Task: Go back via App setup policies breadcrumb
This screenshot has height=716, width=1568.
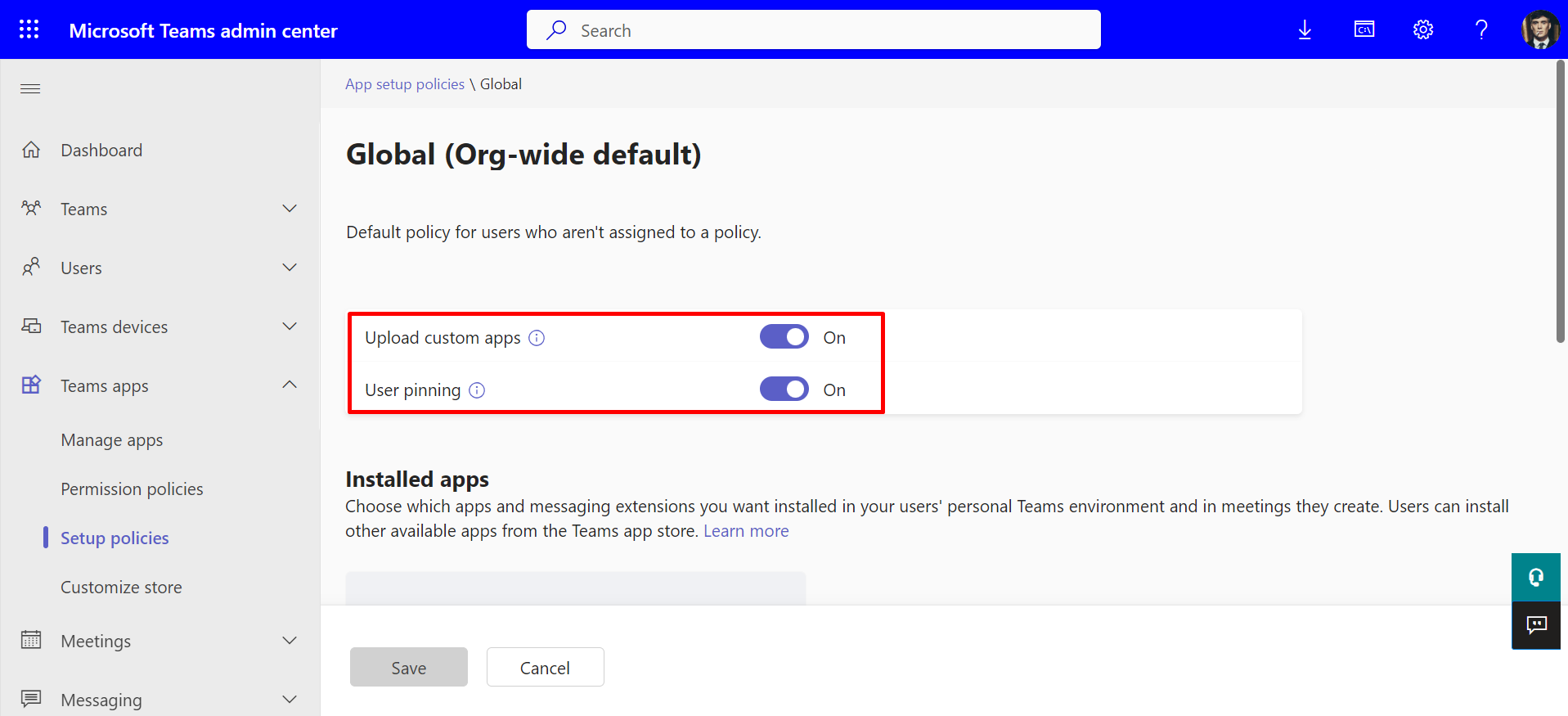Action: click(405, 84)
